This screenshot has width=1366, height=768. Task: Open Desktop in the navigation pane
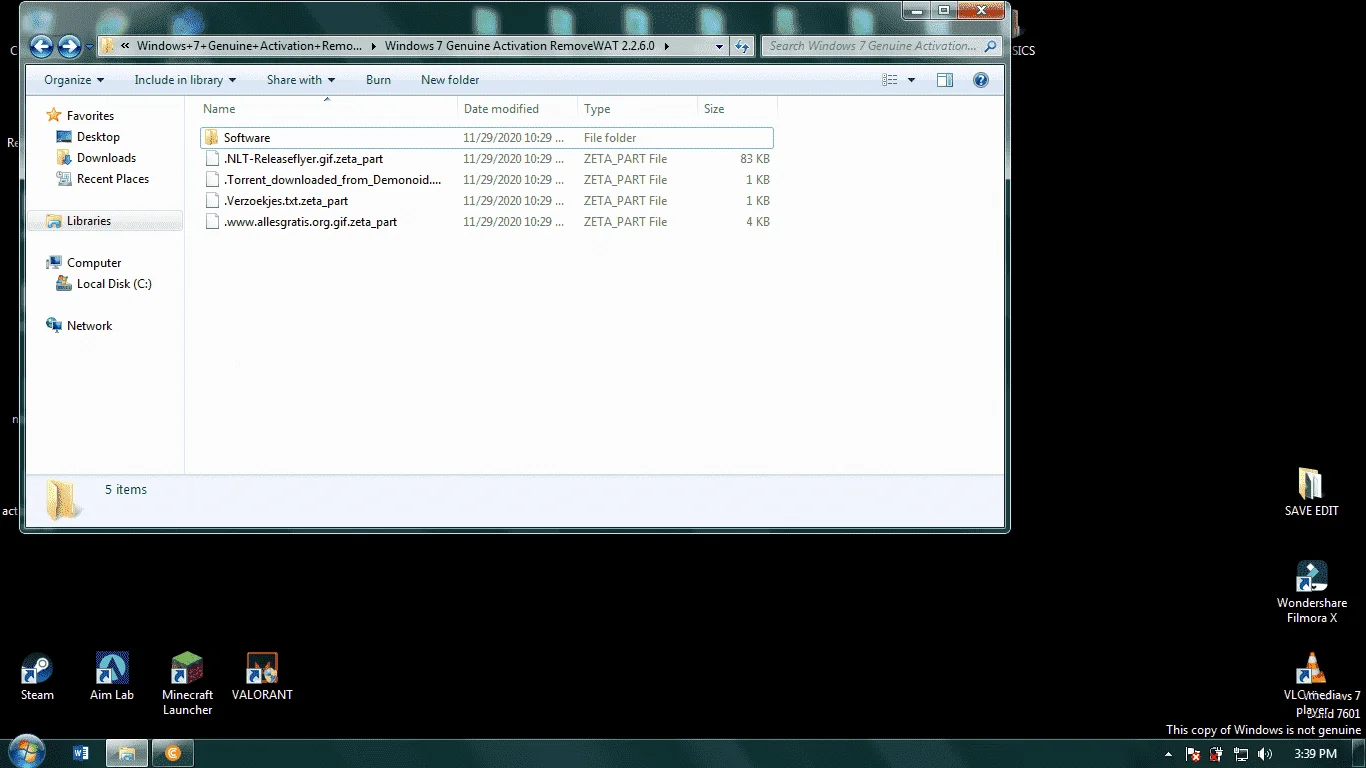click(x=98, y=137)
